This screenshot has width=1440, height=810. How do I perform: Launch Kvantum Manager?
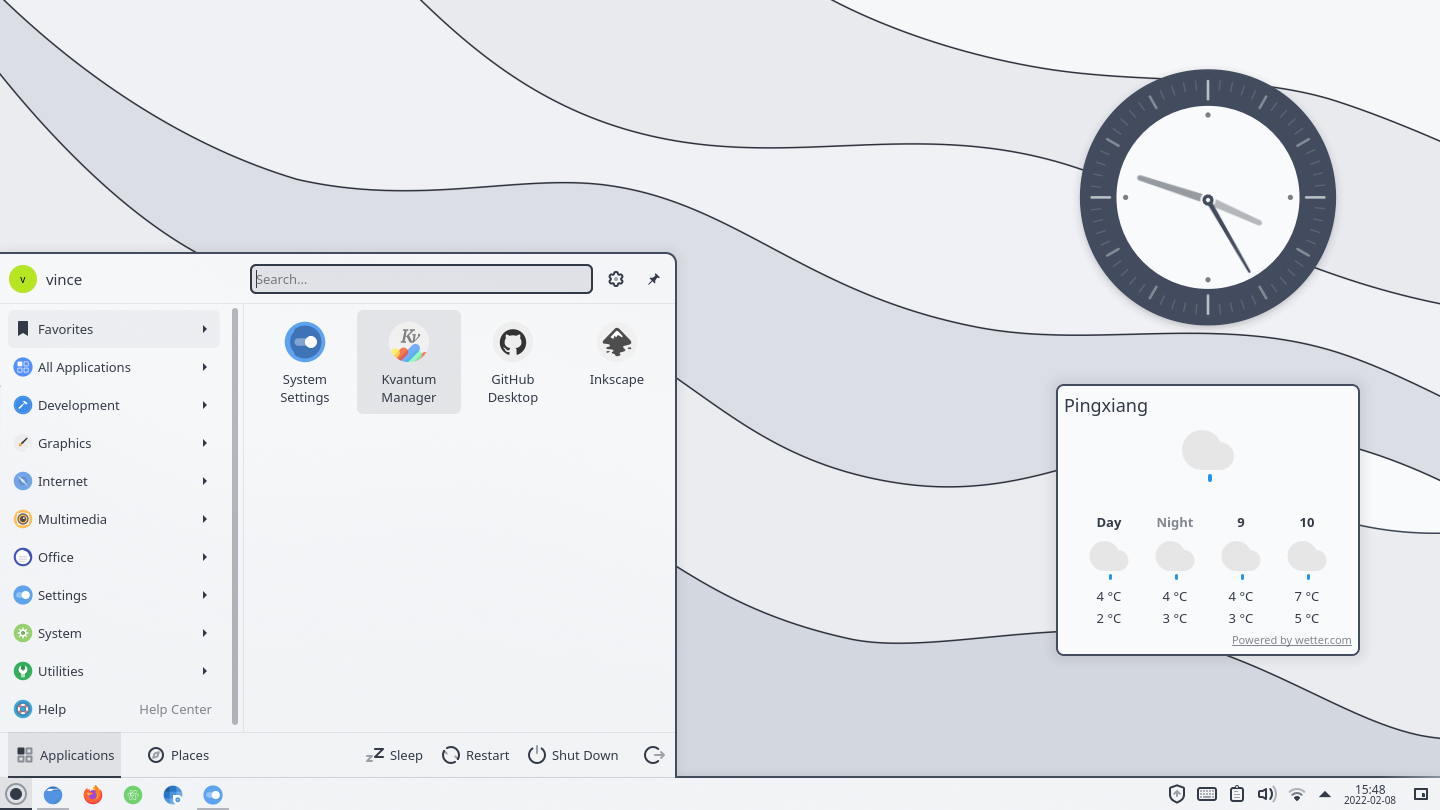[x=409, y=362]
